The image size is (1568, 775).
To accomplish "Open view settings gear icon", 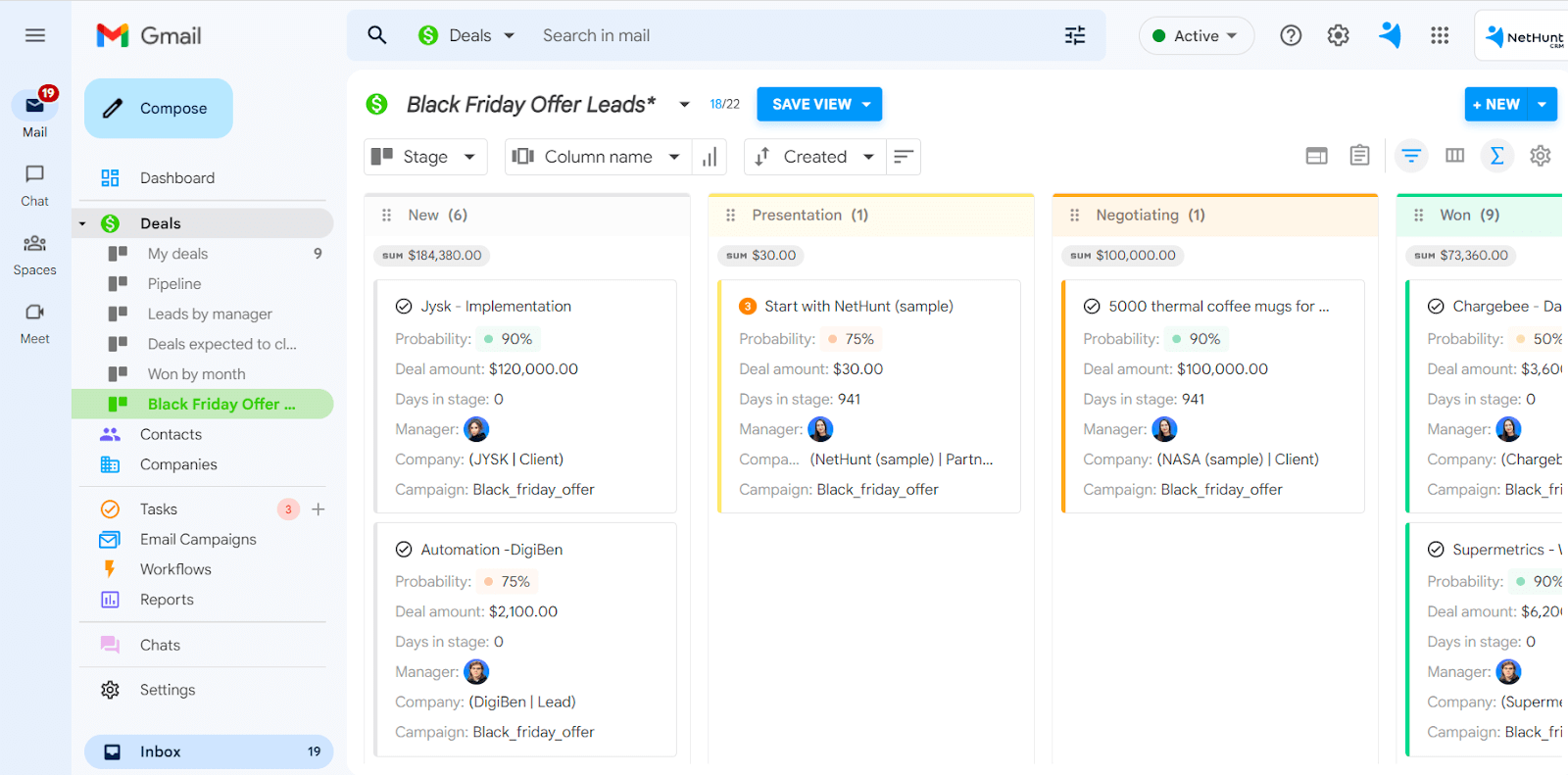I will coord(1540,156).
